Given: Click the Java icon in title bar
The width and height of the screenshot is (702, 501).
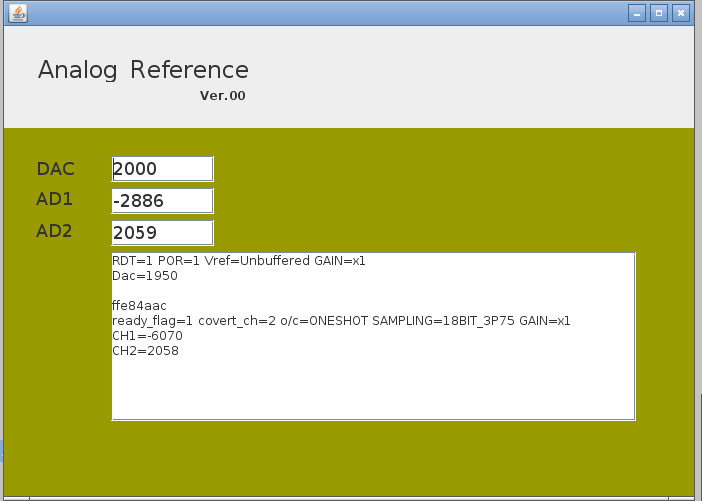Looking at the screenshot, I should (18, 13).
